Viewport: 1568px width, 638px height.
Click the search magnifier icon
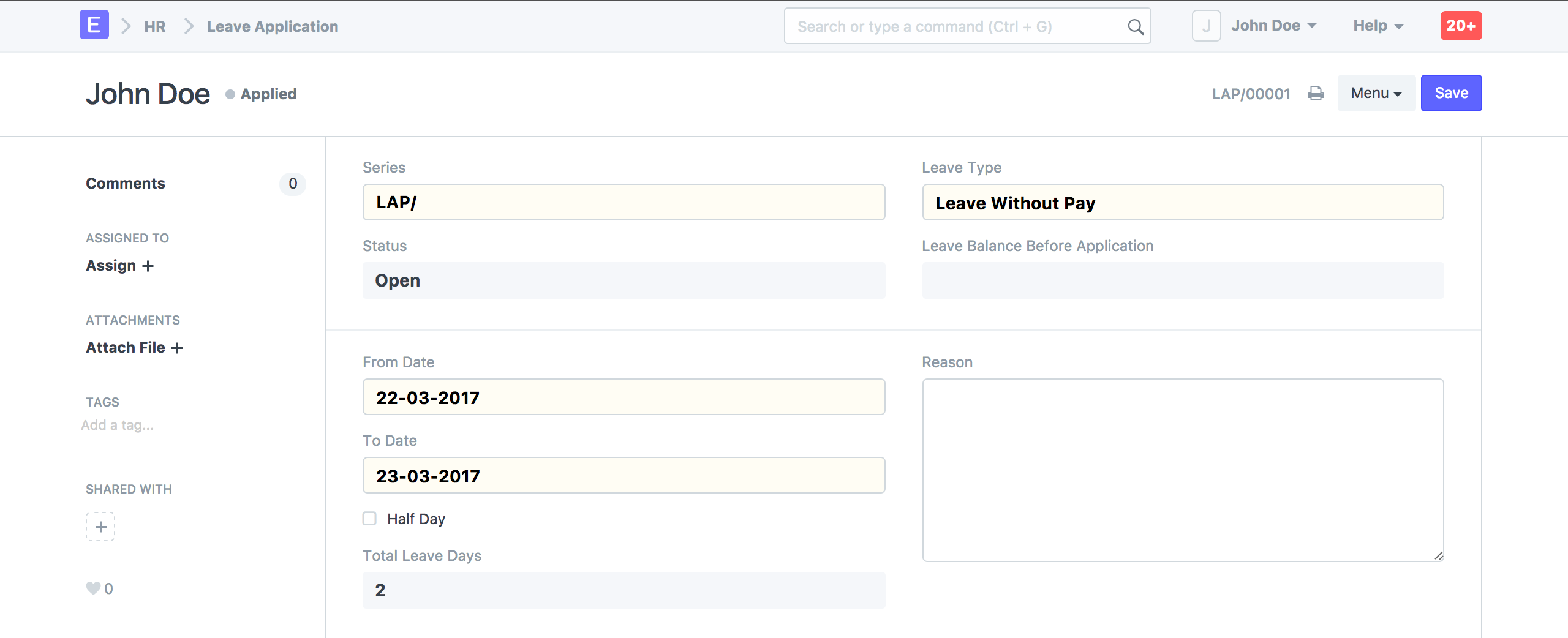click(1135, 26)
